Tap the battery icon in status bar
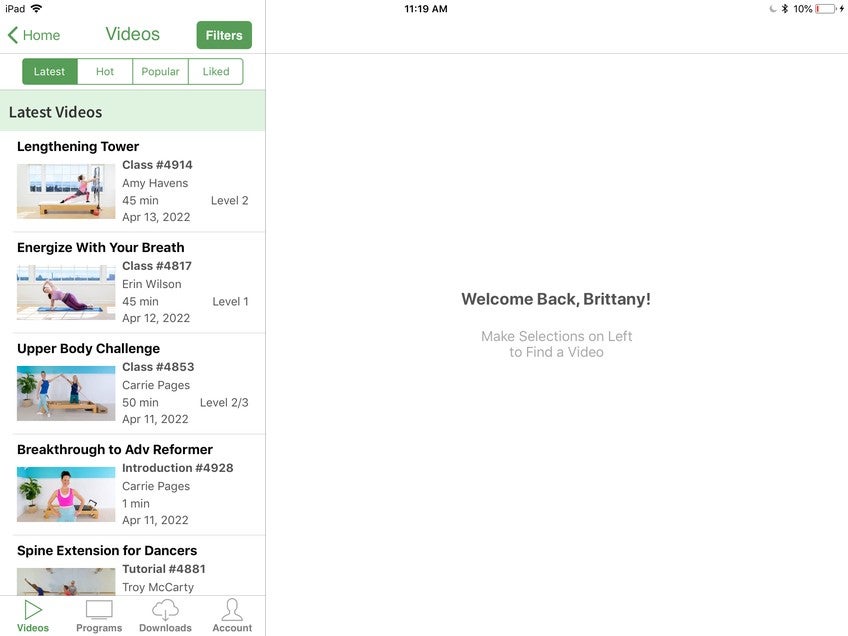This screenshot has height=636, width=848. [x=825, y=9]
